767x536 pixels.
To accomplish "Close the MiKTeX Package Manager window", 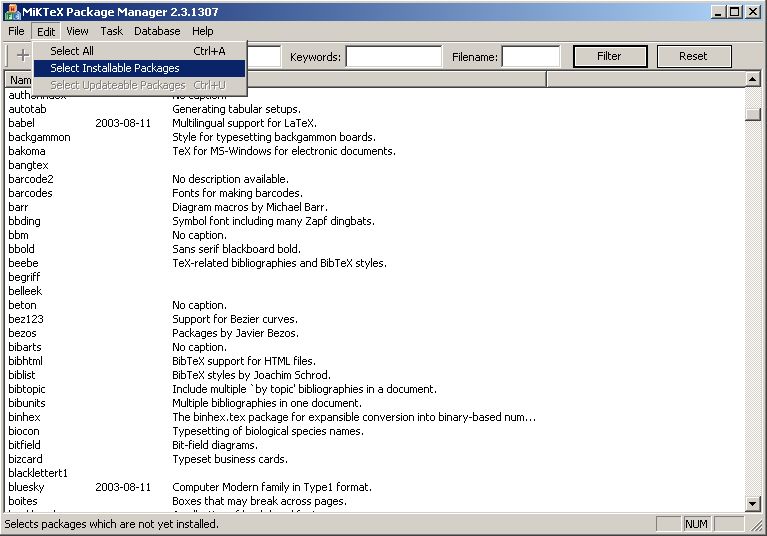I will coord(753,12).
